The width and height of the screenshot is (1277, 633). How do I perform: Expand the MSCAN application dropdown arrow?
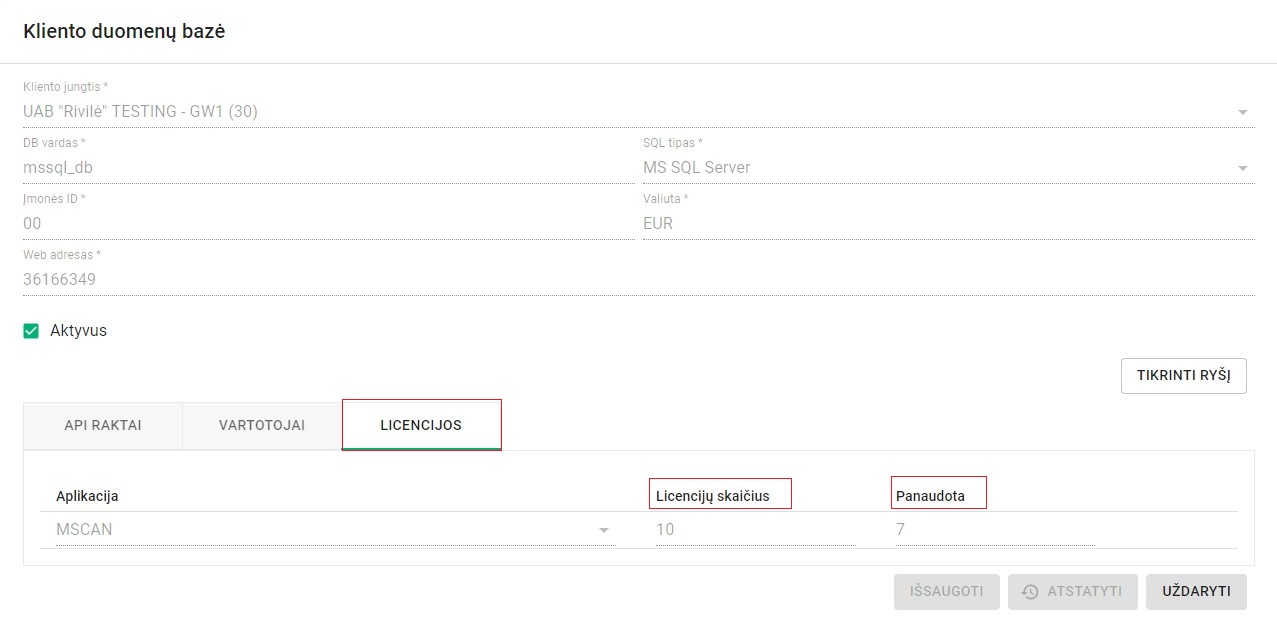(x=604, y=530)
